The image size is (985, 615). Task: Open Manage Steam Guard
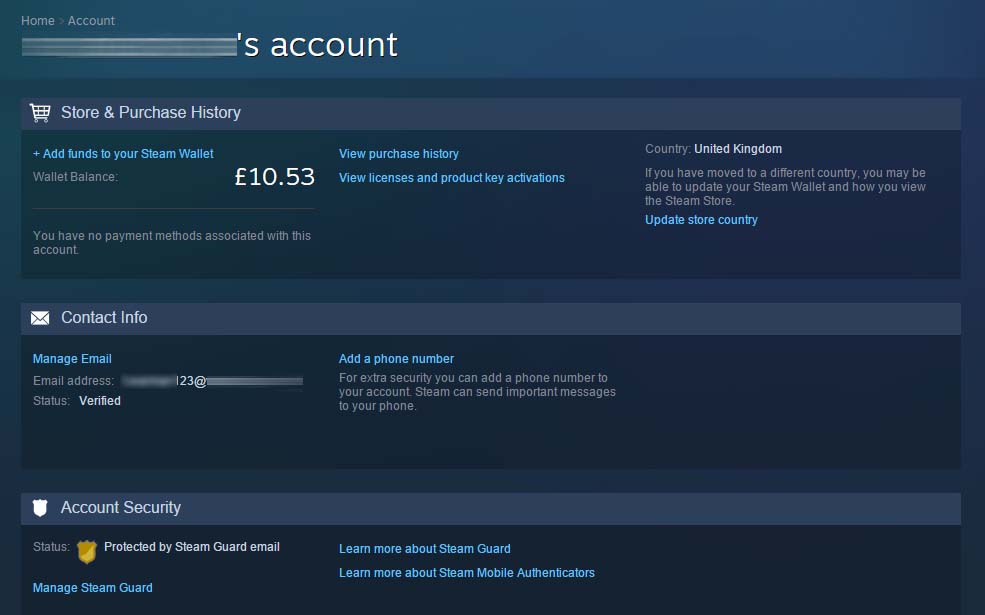tap(92, 588)
